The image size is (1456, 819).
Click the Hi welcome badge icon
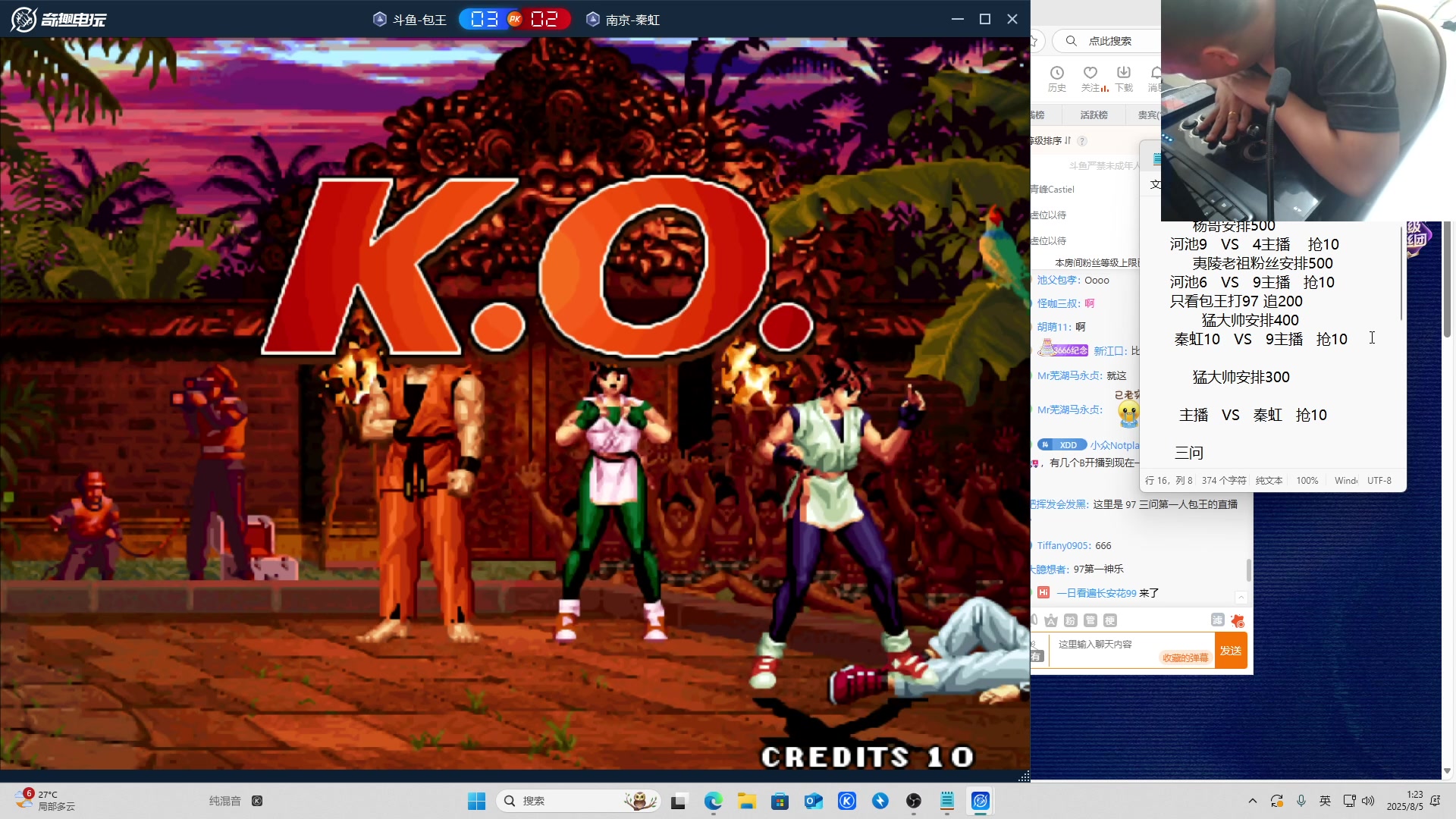(1043, 592)
